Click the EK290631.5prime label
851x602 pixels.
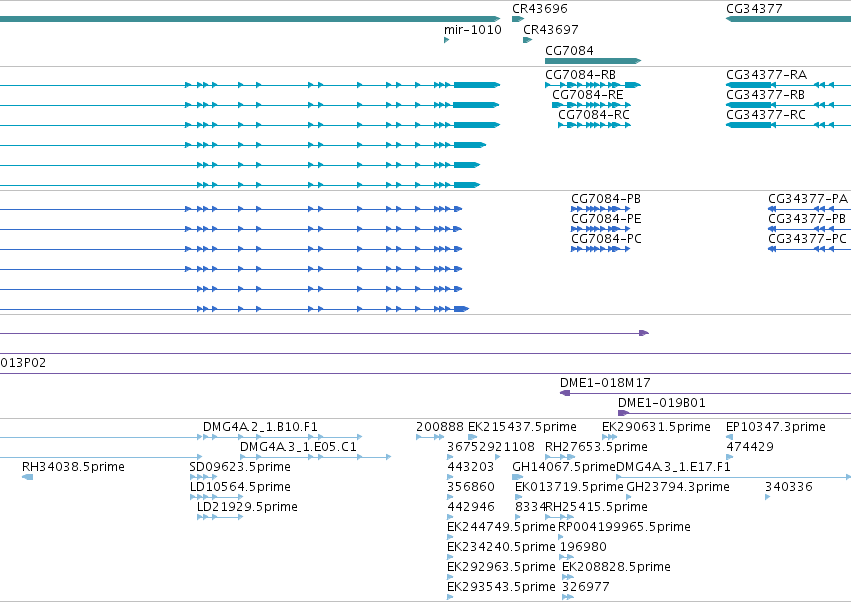tap(656, 427)
